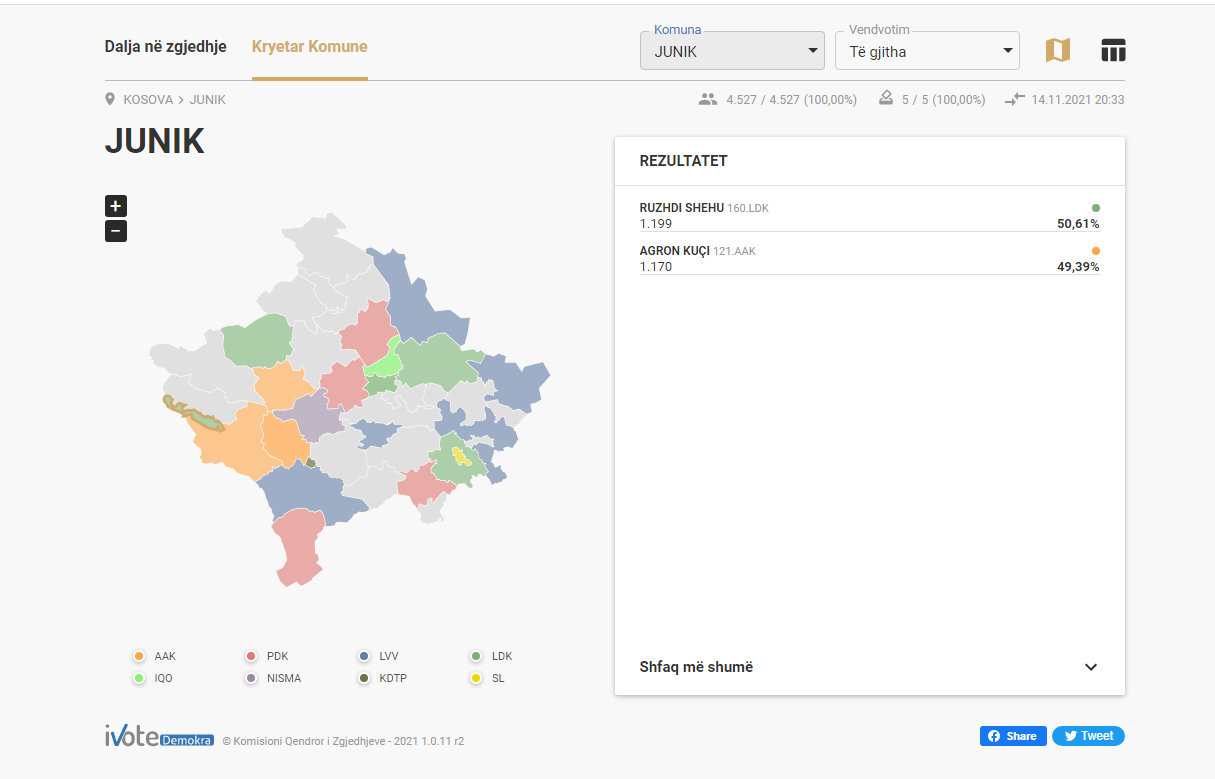This screenshot has height=779, width=1215.
Task: Click KOSOVA breadcrumb link
Action: (x=148, y=100)
